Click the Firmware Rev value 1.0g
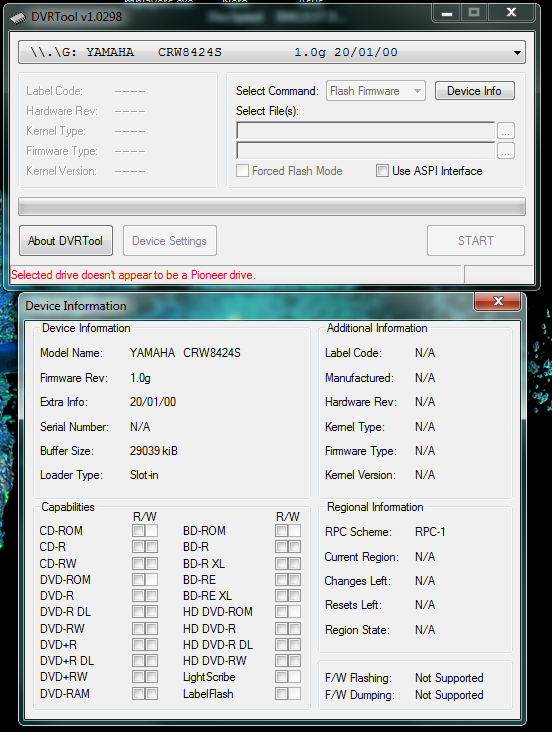Viewport: 552px width, 732px height. 140,378
